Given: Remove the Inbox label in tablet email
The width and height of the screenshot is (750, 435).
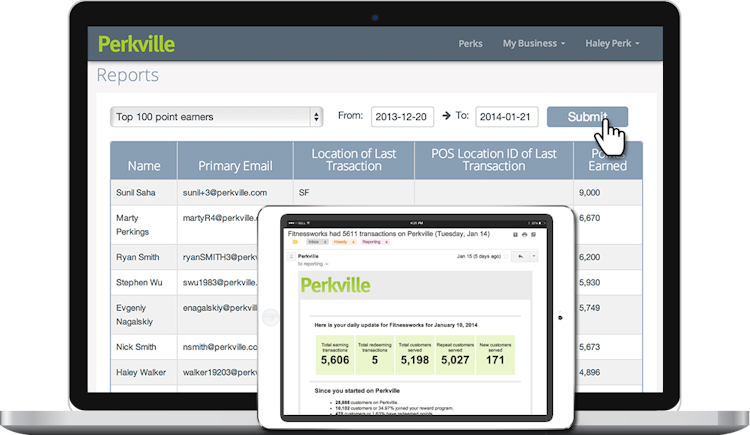Looking at the screenshot, I should coord(325,242).
